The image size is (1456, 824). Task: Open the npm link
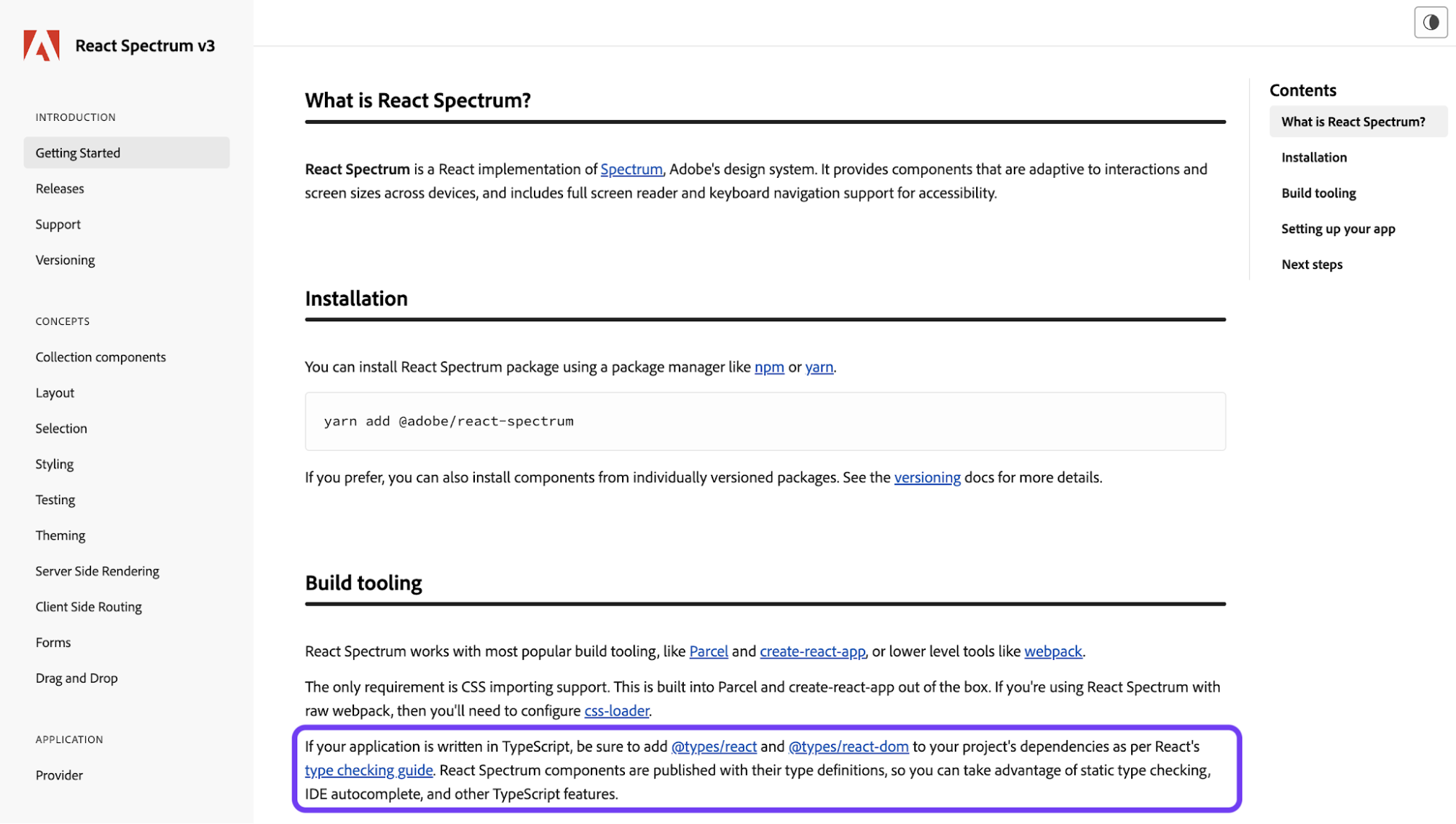(769, 367)
